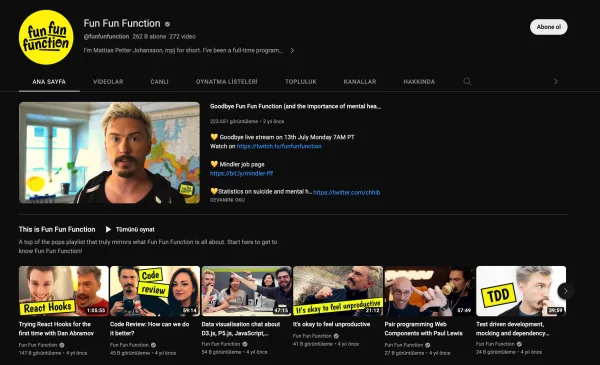The width and height of the screenshot is (600, 365).
Task: Show more tabs with right chevron
Action: coord(556,81)
